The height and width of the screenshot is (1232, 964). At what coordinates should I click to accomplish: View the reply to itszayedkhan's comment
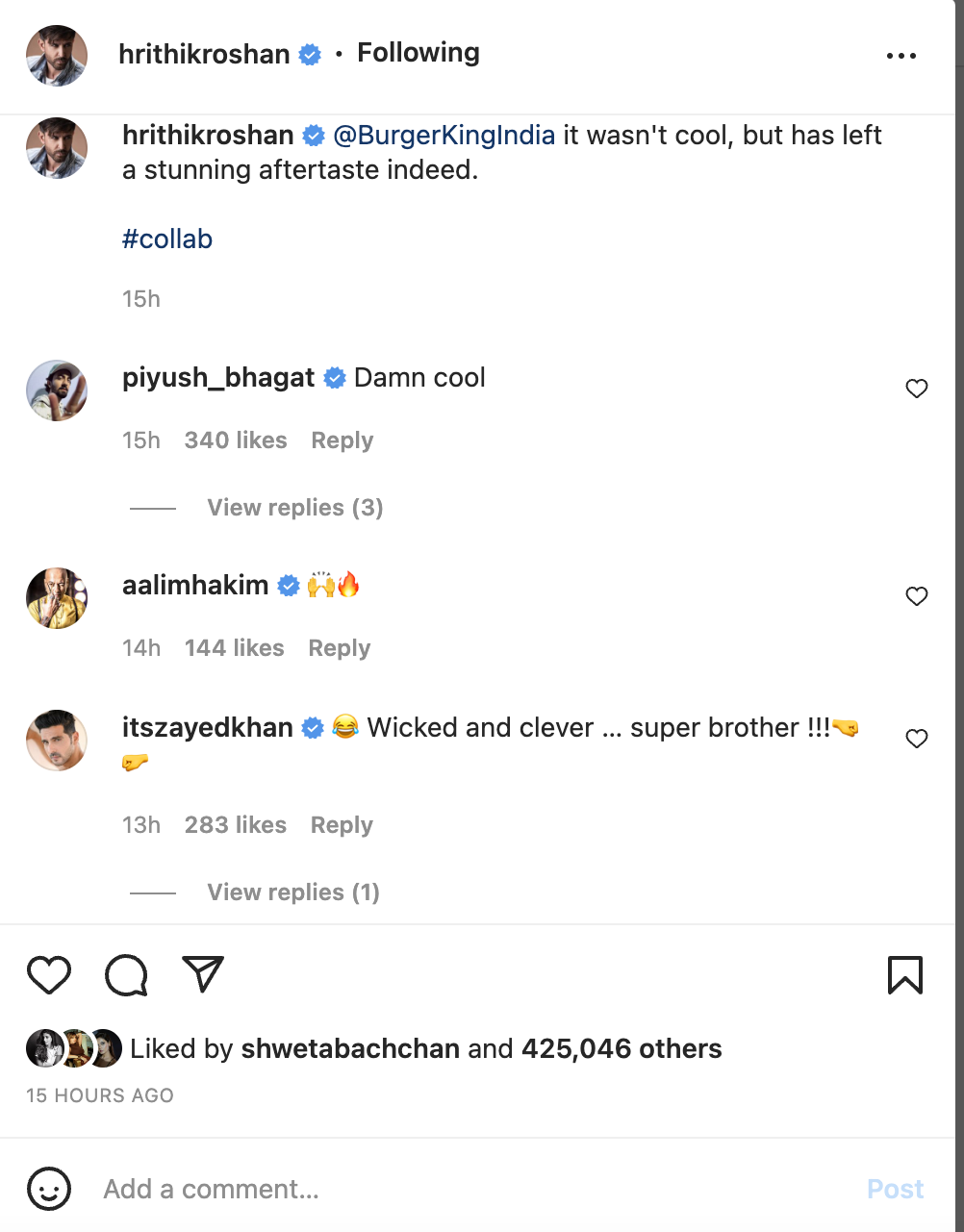pos(293,893)
